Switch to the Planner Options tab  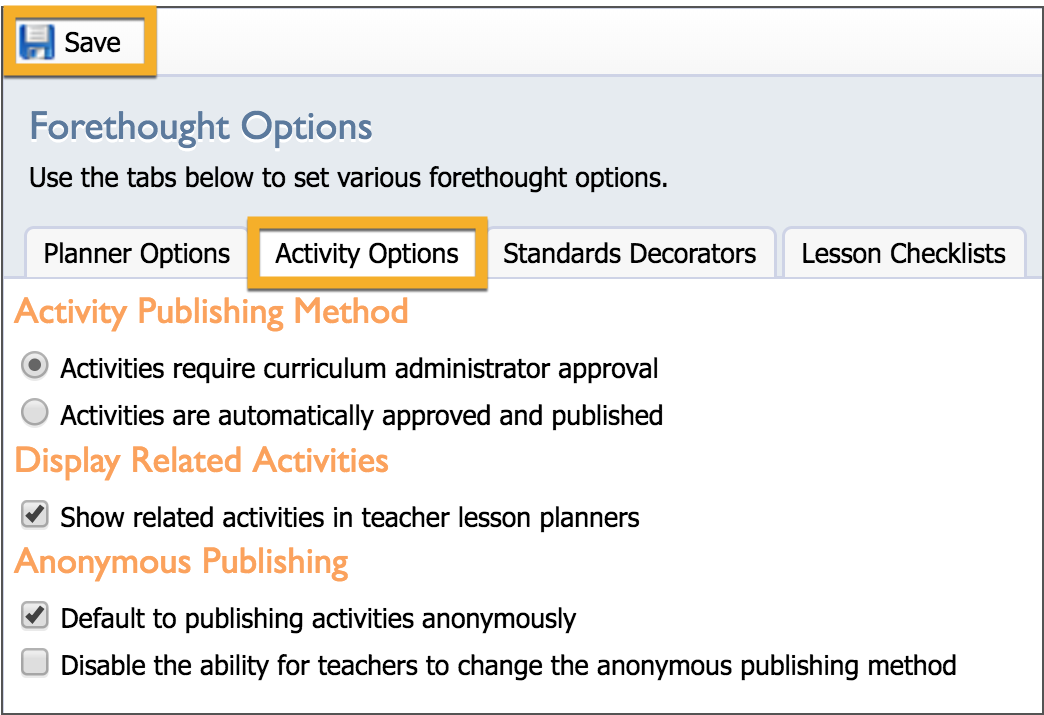[x=136, y=254]
